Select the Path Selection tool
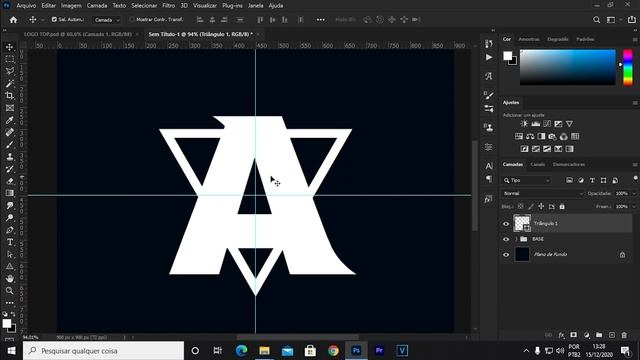Screen dimensions: 640x360 click(x=9, y=254)
